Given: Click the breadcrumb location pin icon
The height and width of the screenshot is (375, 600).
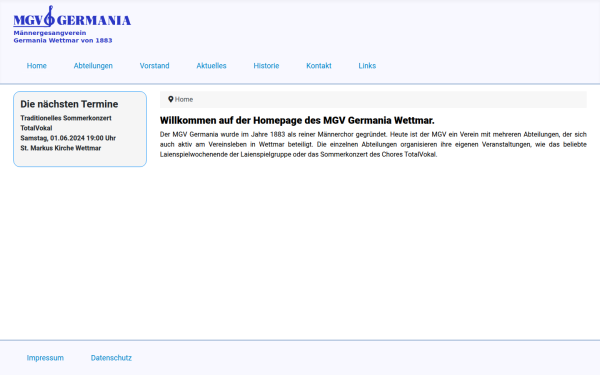Looking at the screenshot, I should click(x=171, y=99).
